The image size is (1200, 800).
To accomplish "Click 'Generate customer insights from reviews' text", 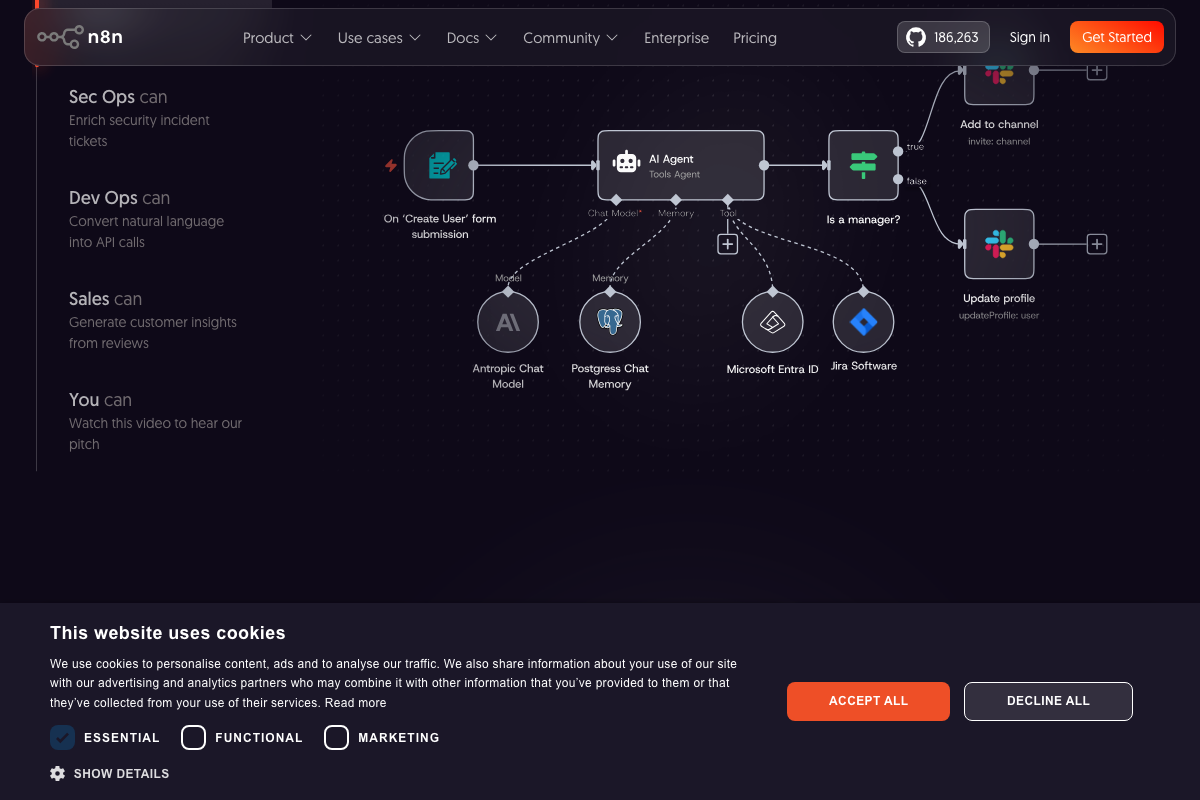I will pyautogui.click(x=153, y=333).
